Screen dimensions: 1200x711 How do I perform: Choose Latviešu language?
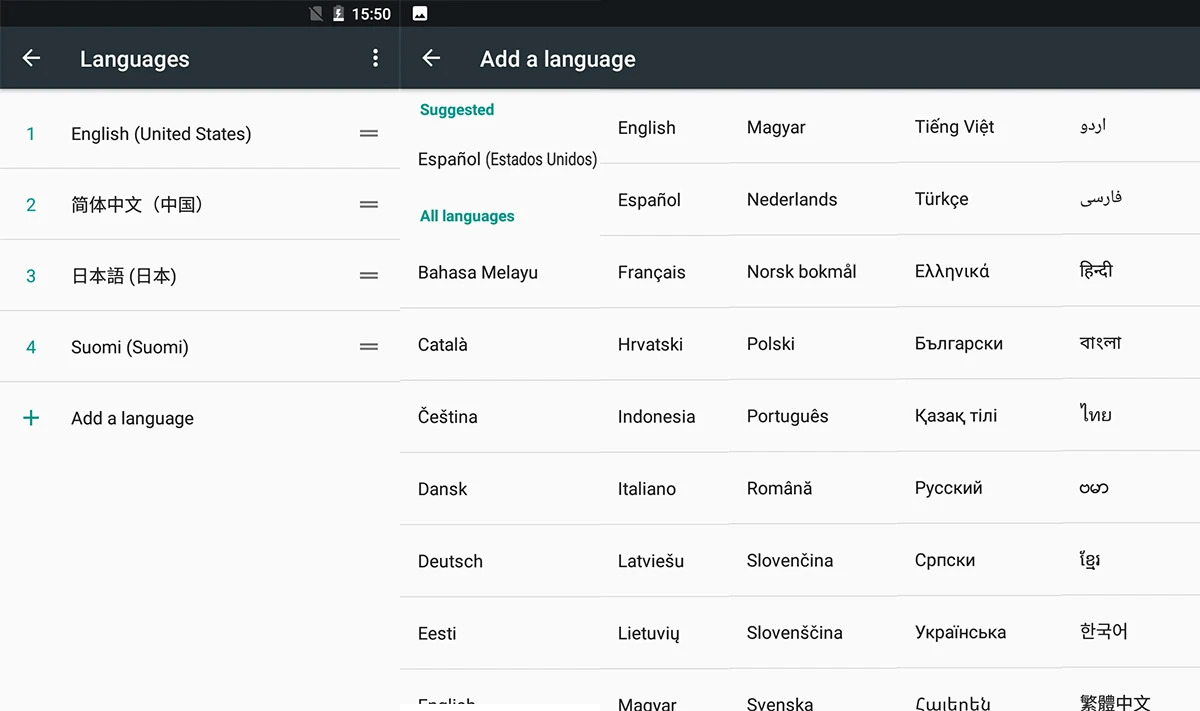click(x=651, y=561)
